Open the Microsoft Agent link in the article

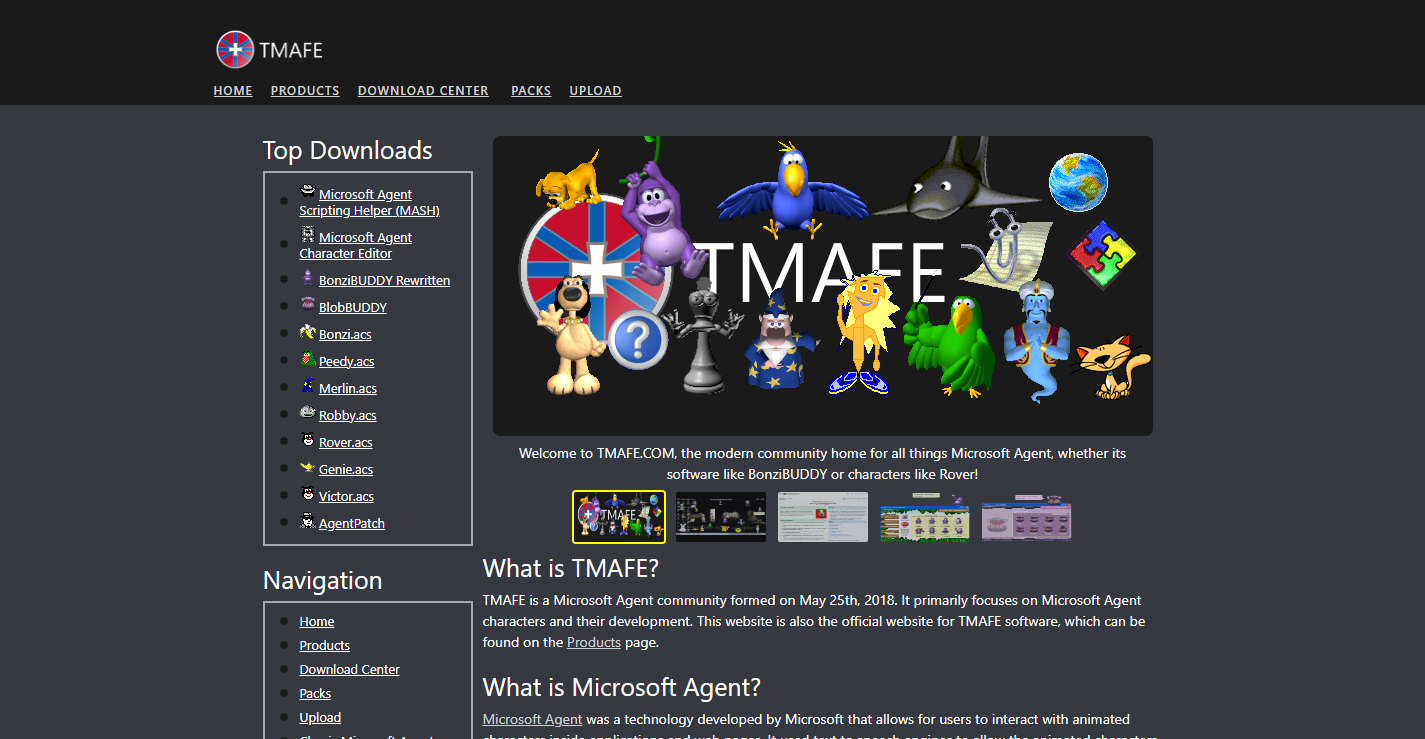(532, 719)
